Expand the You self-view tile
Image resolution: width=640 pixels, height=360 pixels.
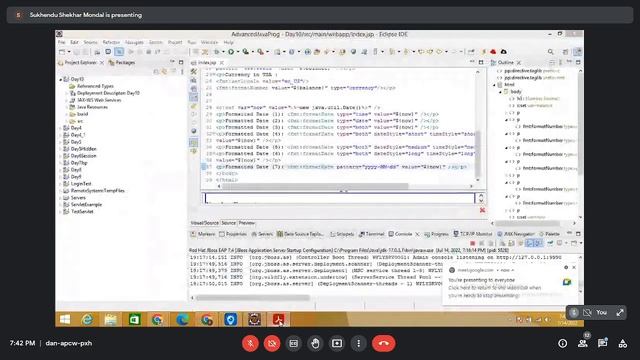[x=620, y=313]
